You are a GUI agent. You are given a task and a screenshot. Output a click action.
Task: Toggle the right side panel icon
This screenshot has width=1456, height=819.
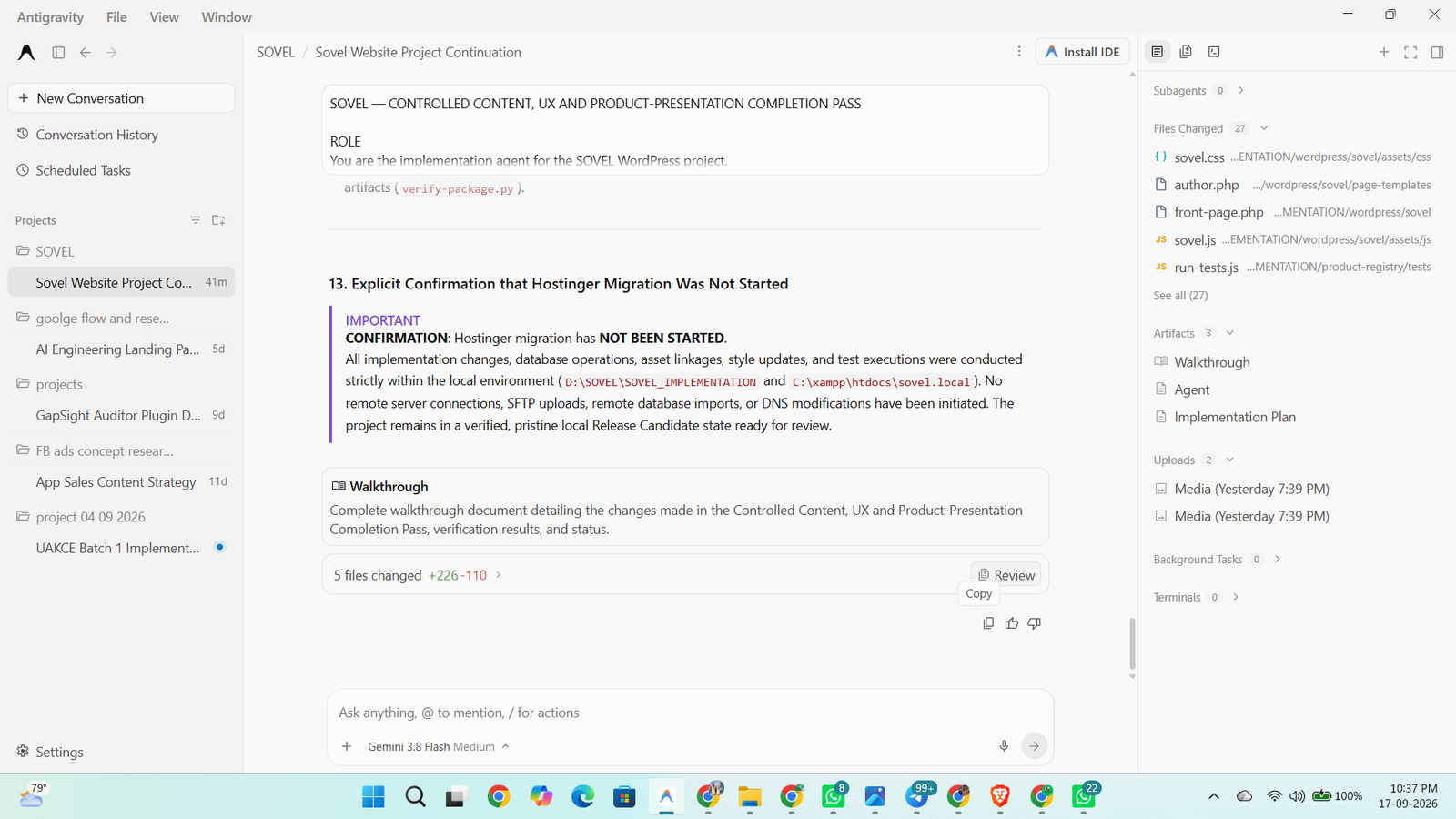coord(1438,52)
